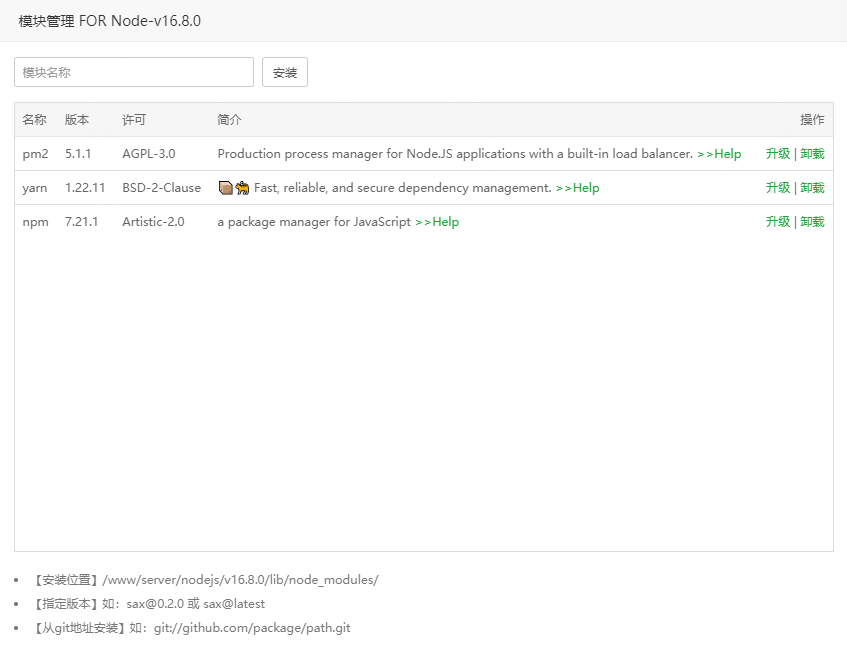Click 升级 to upgrade pm2
The image size is (847, 659).
(x=778, y=154)
